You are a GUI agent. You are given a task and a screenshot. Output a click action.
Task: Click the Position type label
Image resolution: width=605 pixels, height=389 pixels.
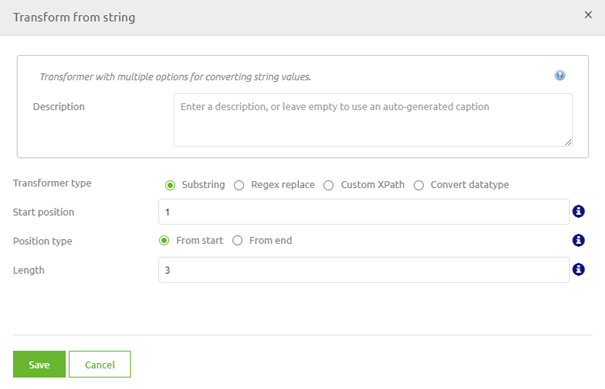pyautogui.click(x=42, y=241)
